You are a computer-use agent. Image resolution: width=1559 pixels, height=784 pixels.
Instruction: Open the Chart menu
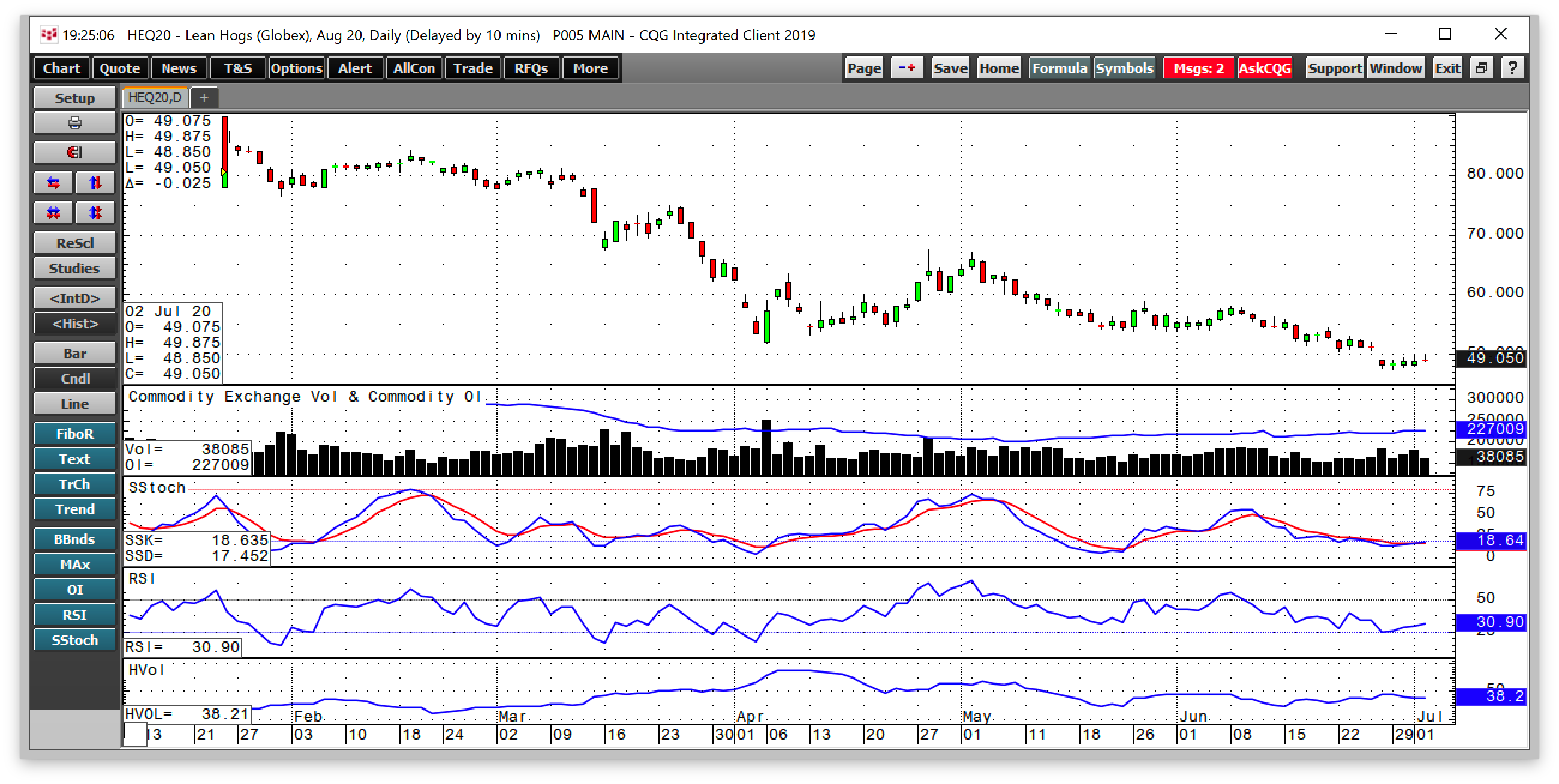point(62,68)
